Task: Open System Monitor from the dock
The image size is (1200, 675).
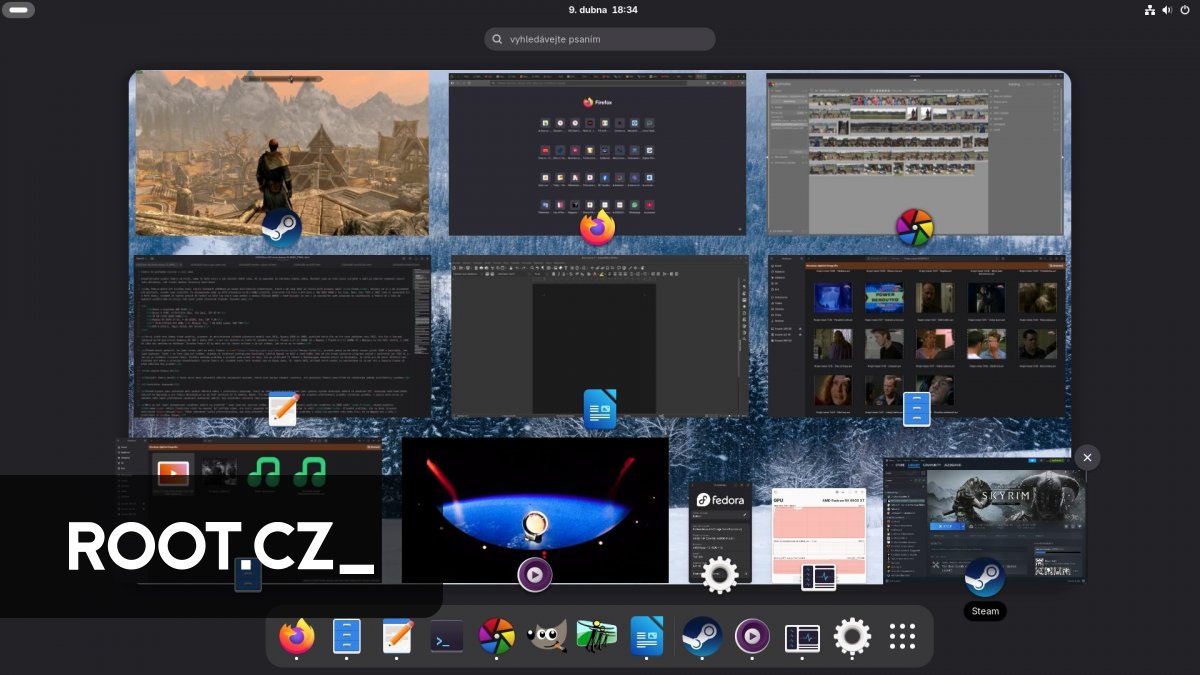Action: click(x=800, y=636)
